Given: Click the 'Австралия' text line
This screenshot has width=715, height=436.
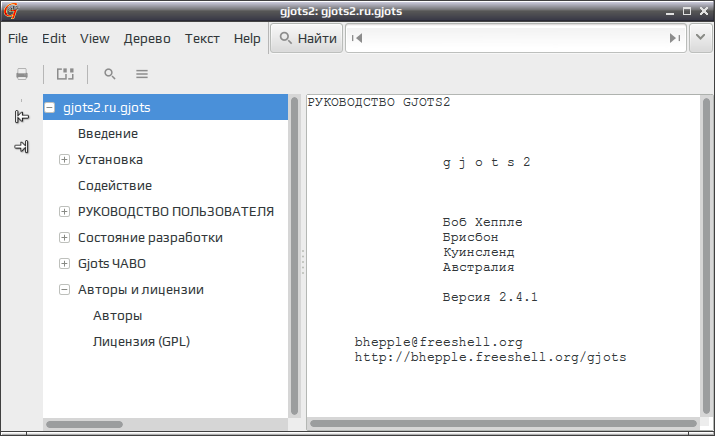Looking at the screenshot, I should point(478,267).
